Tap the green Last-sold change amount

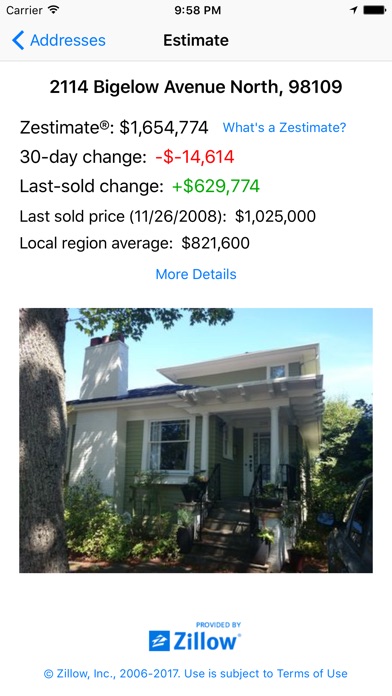[x=216, y=186]
